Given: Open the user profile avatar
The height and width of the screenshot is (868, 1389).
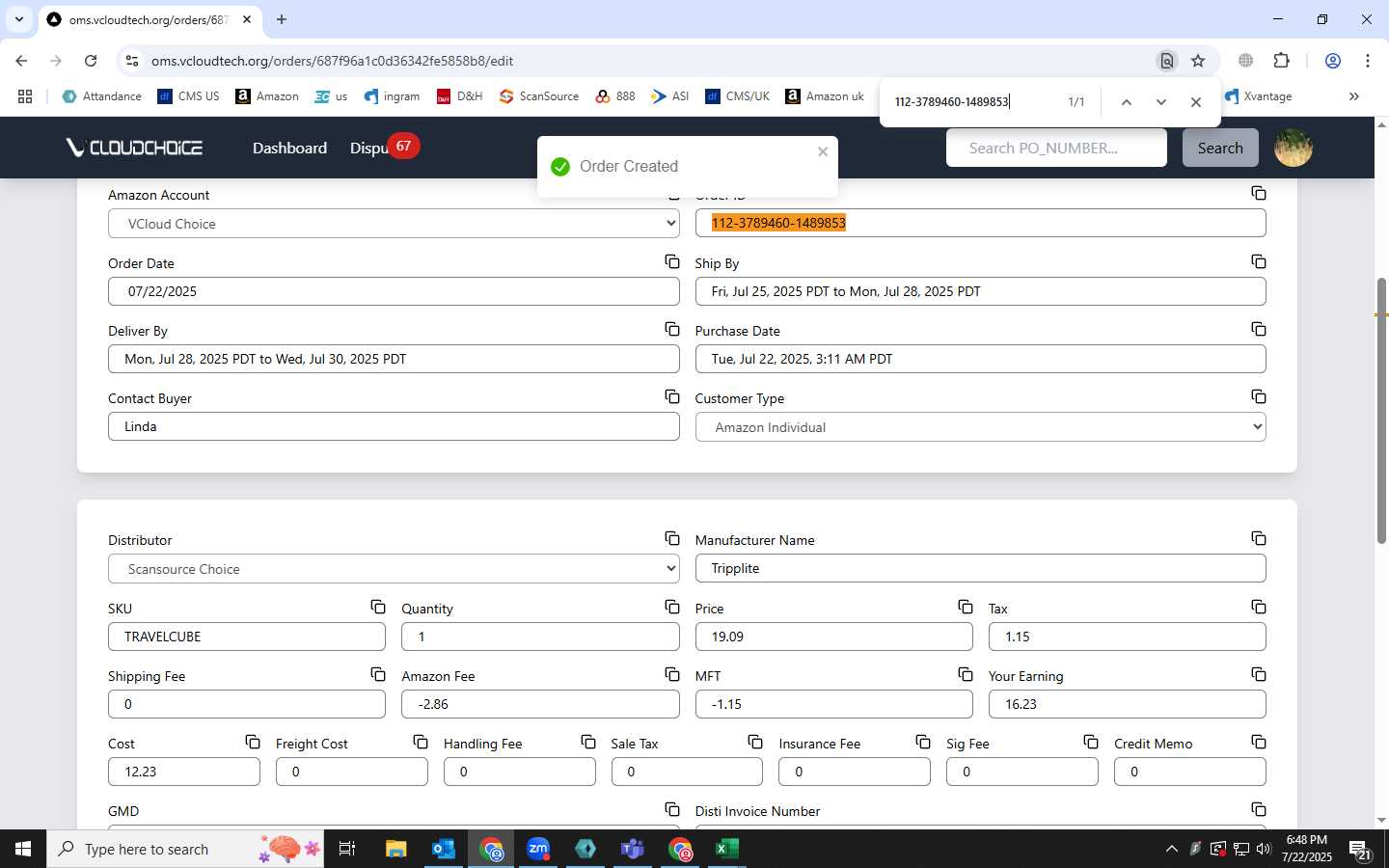Looking at the screenshot, I should [x=1294, y=148].
